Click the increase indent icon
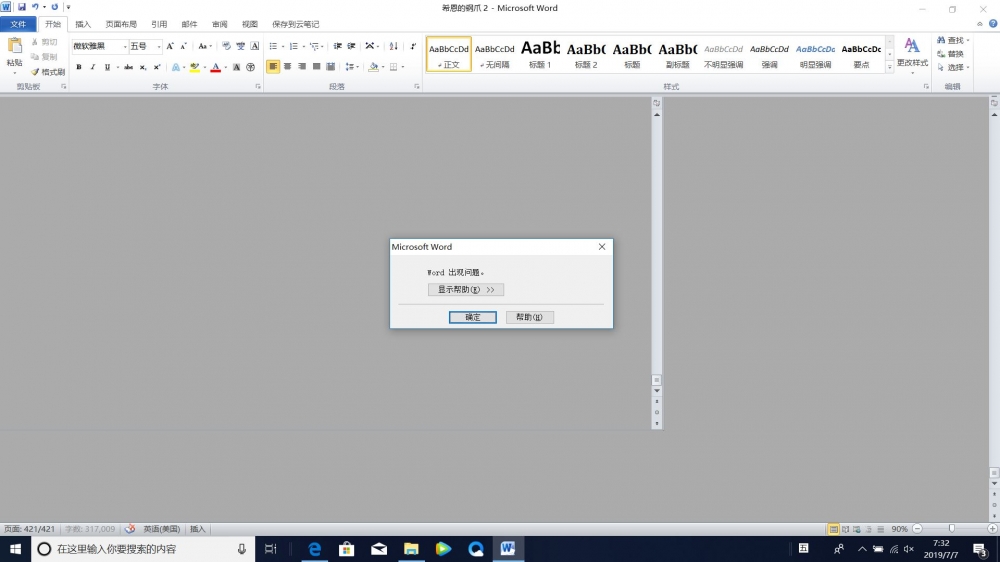 351,46
